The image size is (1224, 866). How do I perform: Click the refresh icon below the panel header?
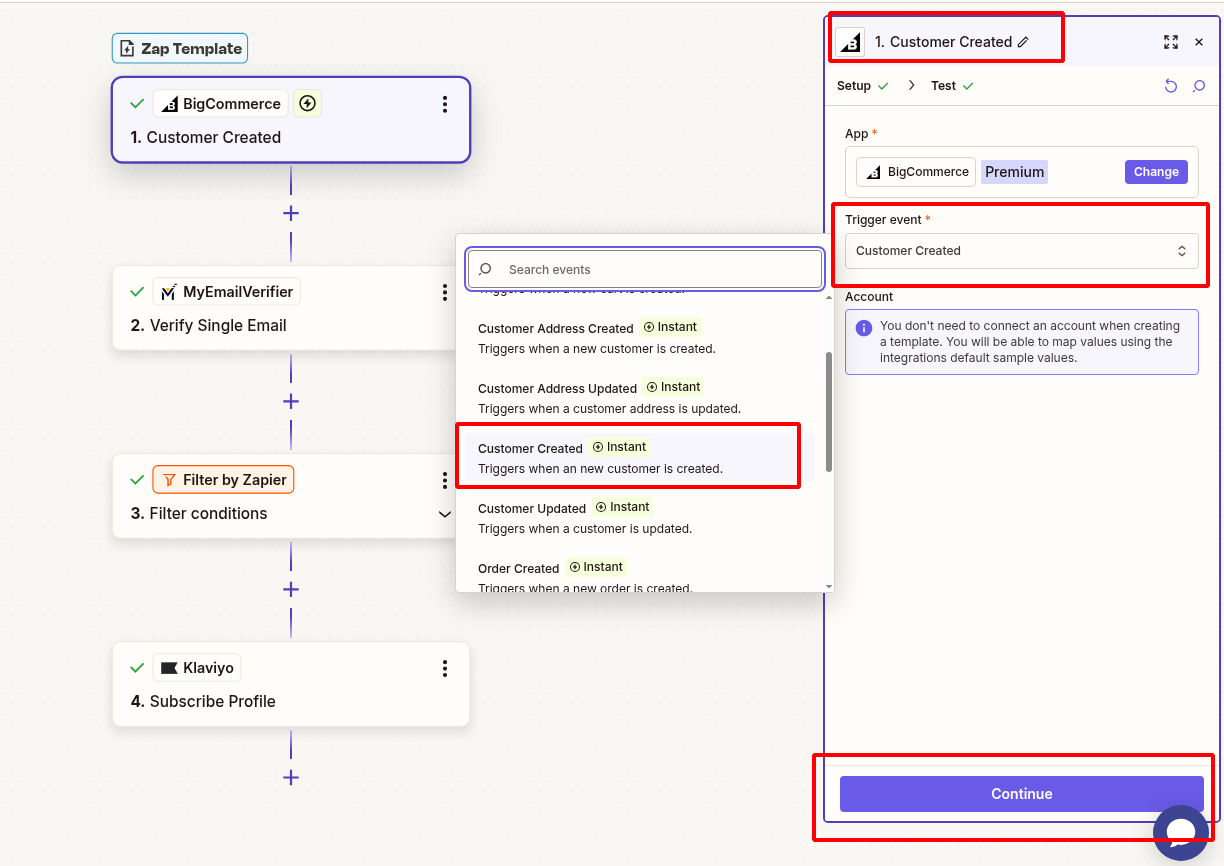click(x=1171, y=86)
